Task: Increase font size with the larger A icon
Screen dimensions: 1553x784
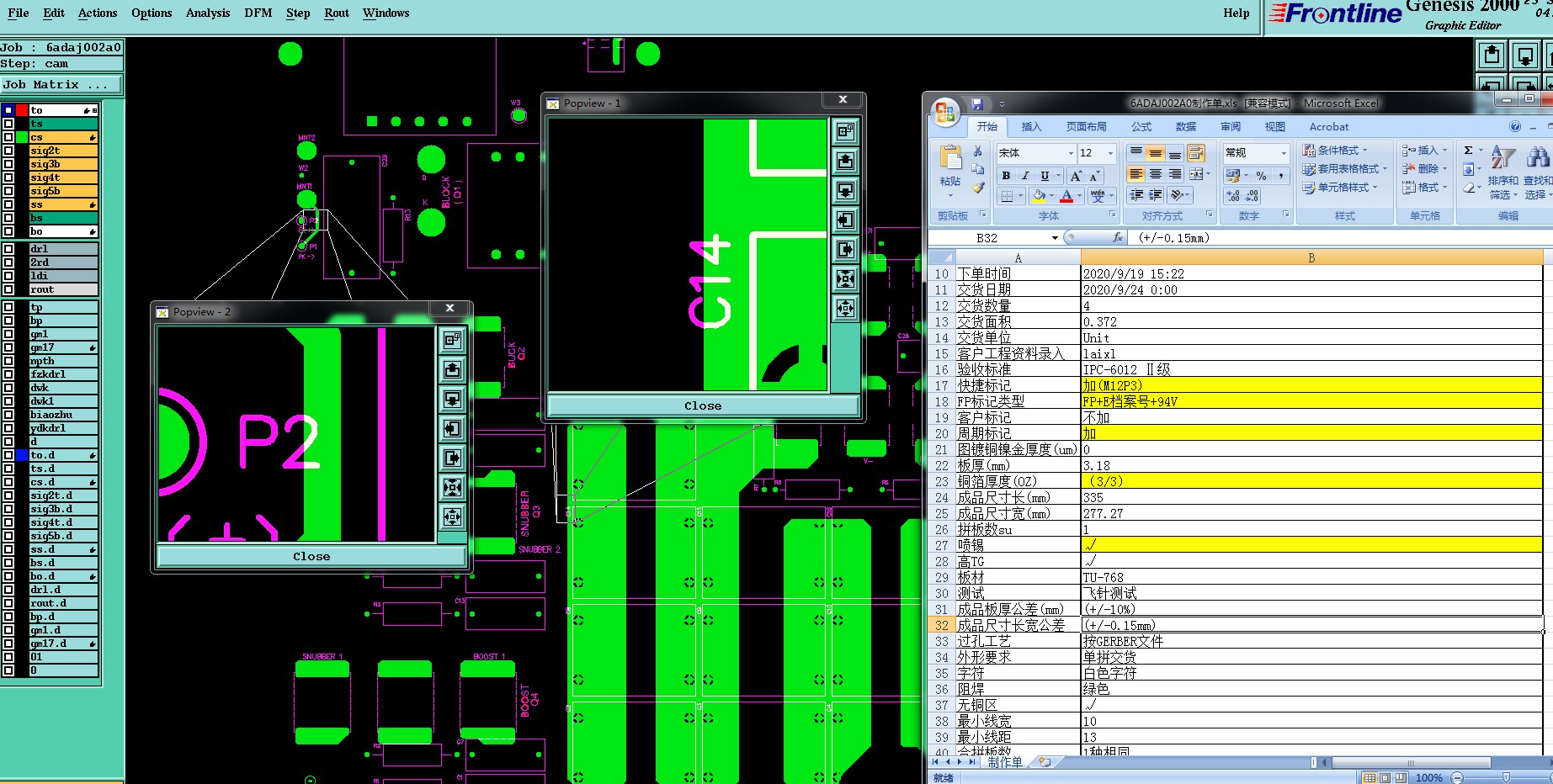Action: [1076, 176]
